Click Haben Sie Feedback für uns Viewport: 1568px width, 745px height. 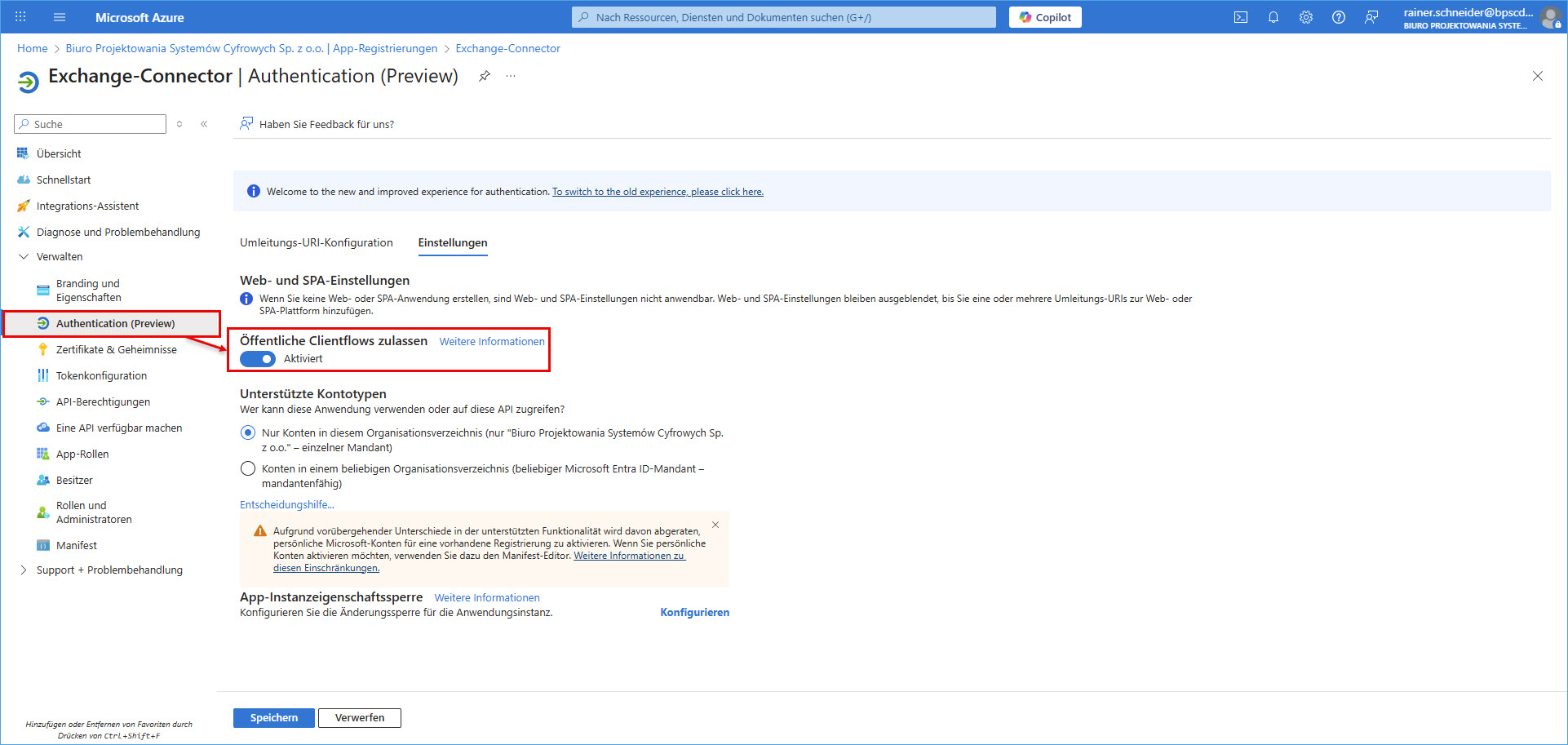click(317, 124)
